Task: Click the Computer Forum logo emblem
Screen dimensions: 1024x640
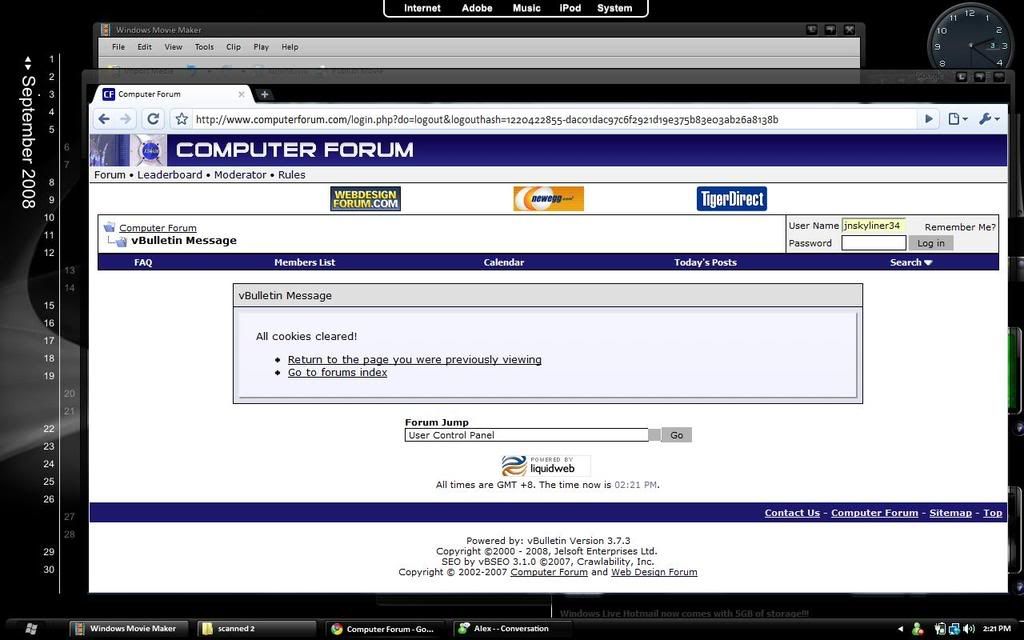Action: [x=151, y=150]
